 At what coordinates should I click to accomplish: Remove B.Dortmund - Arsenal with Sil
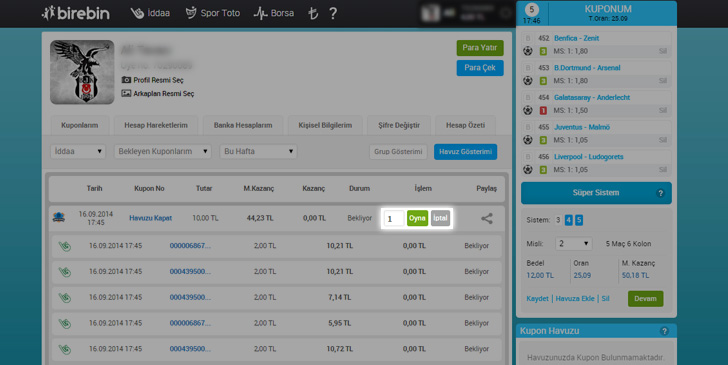pyautogui.click(x=663, y=81)
